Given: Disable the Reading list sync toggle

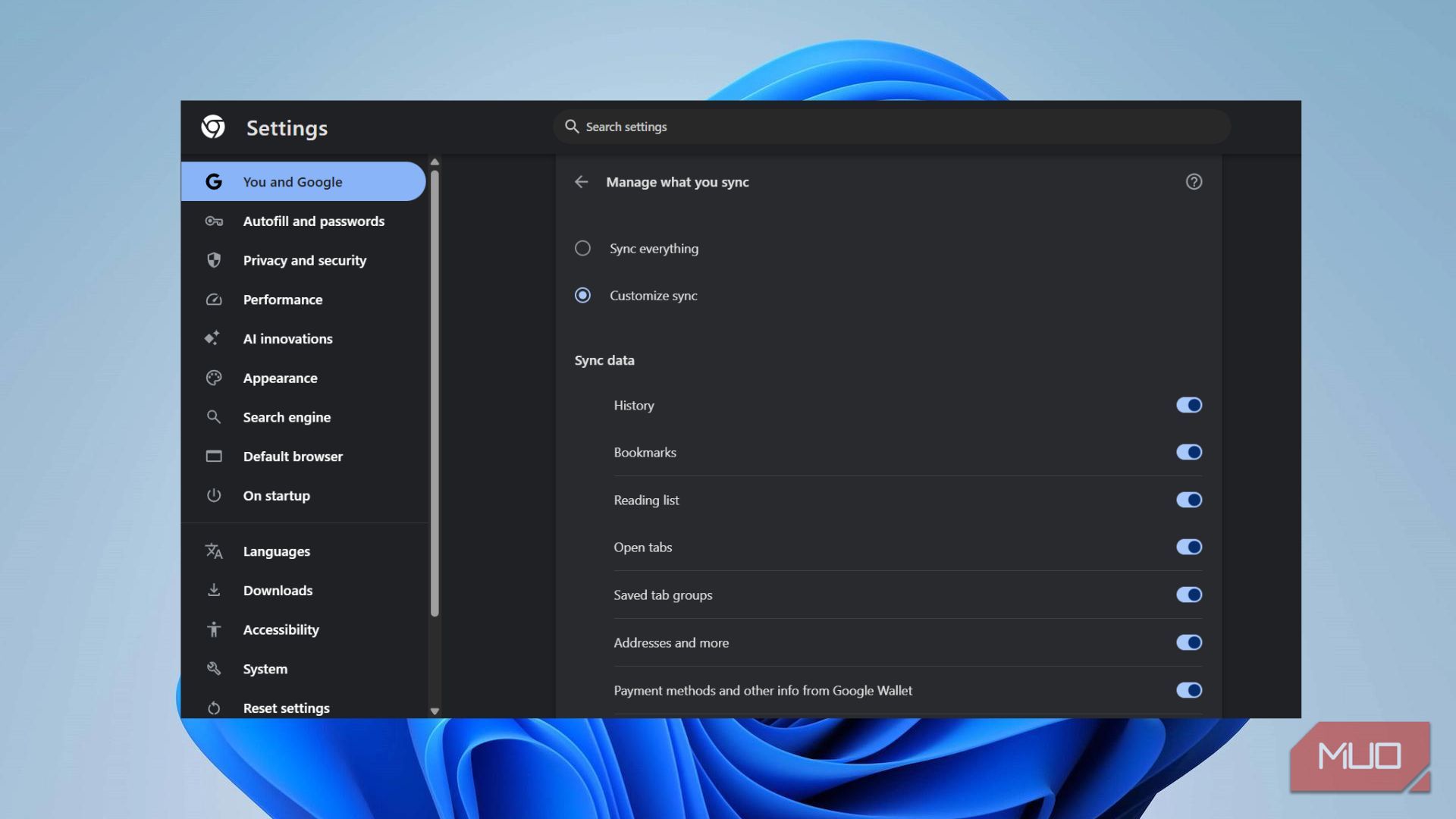Looking at the screenshot, I should coord(1189,500).
